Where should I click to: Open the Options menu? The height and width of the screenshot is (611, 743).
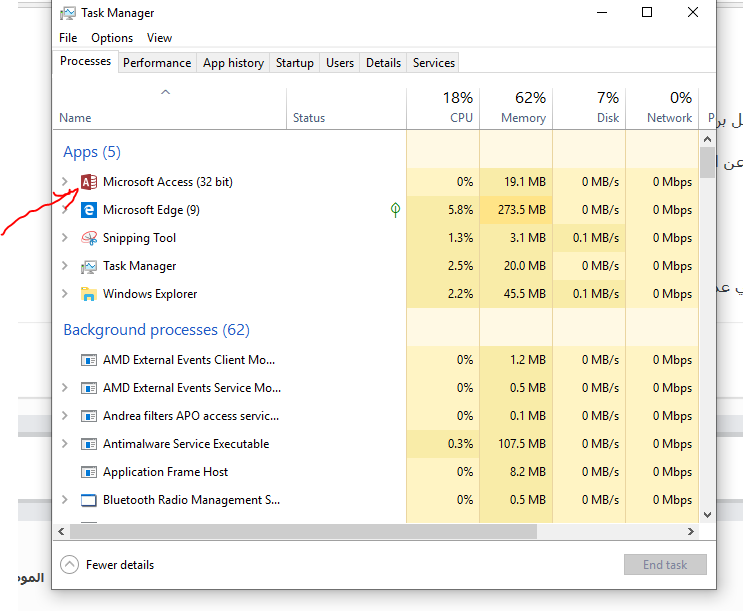pos(112,38)
